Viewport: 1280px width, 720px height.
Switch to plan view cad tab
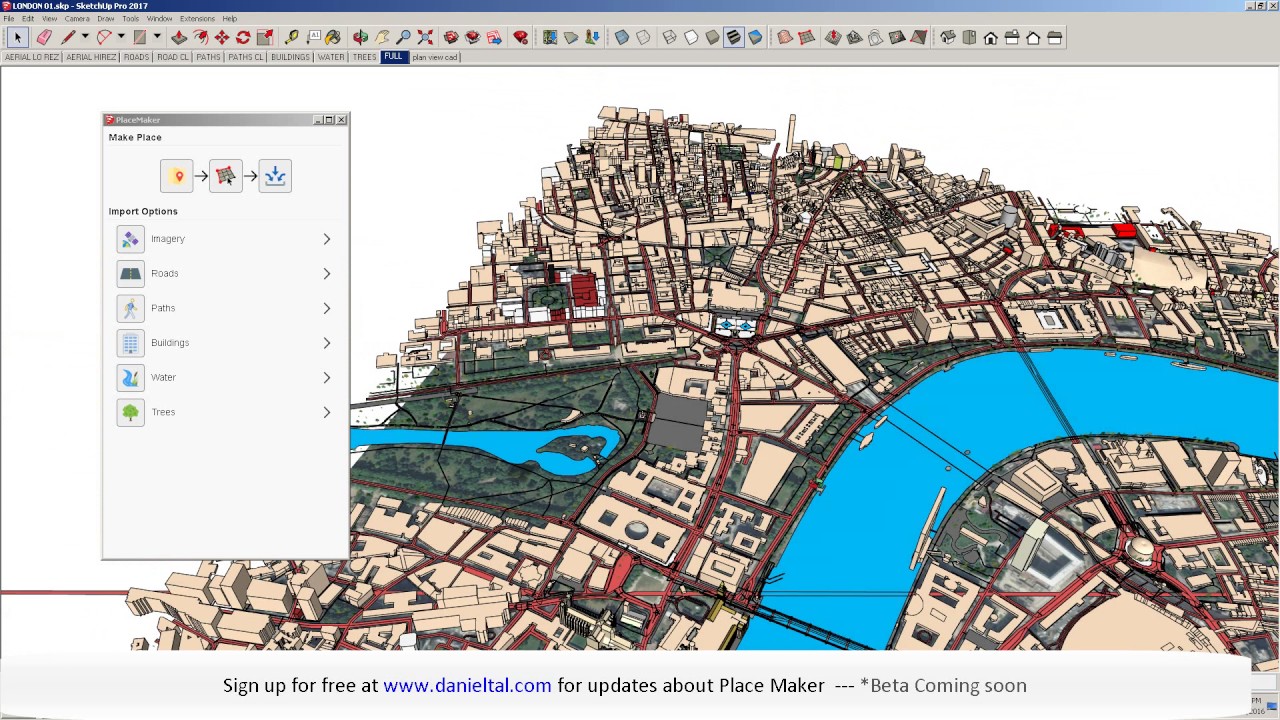[435, 57]
